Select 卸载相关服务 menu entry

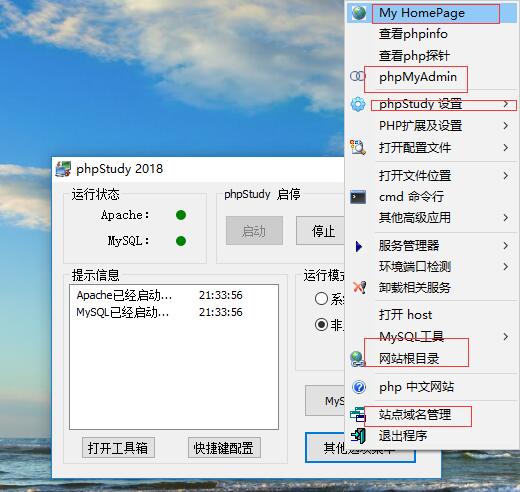point(432,287)
